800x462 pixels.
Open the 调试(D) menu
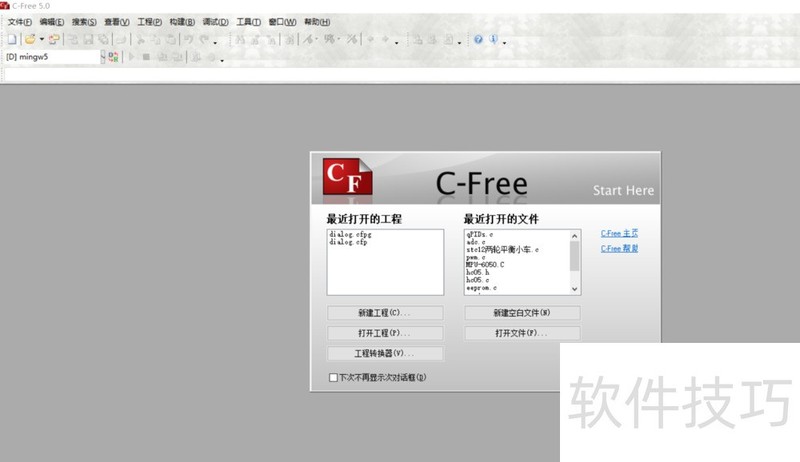(215, 22)
